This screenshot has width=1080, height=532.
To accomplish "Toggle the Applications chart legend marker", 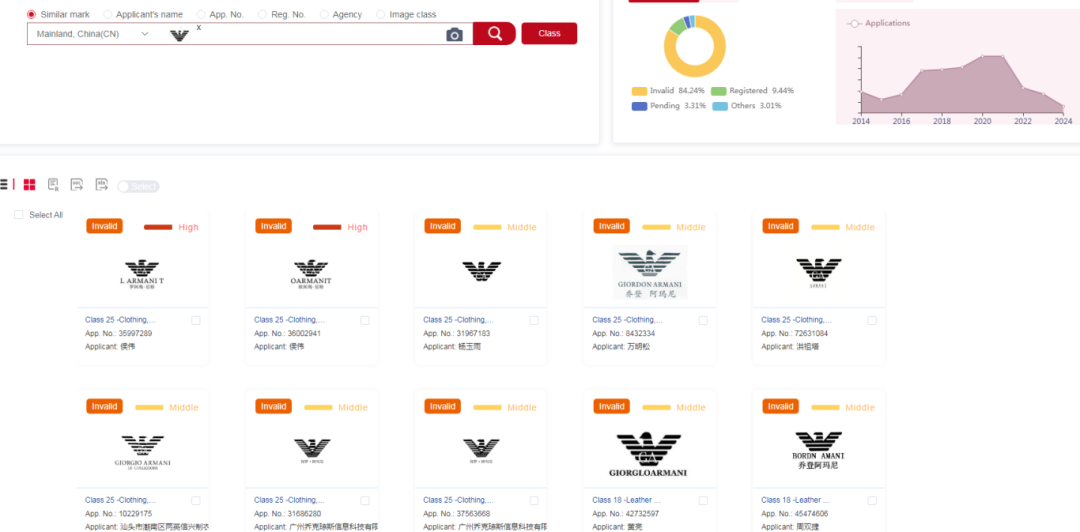I will click(x=854, y=23).
